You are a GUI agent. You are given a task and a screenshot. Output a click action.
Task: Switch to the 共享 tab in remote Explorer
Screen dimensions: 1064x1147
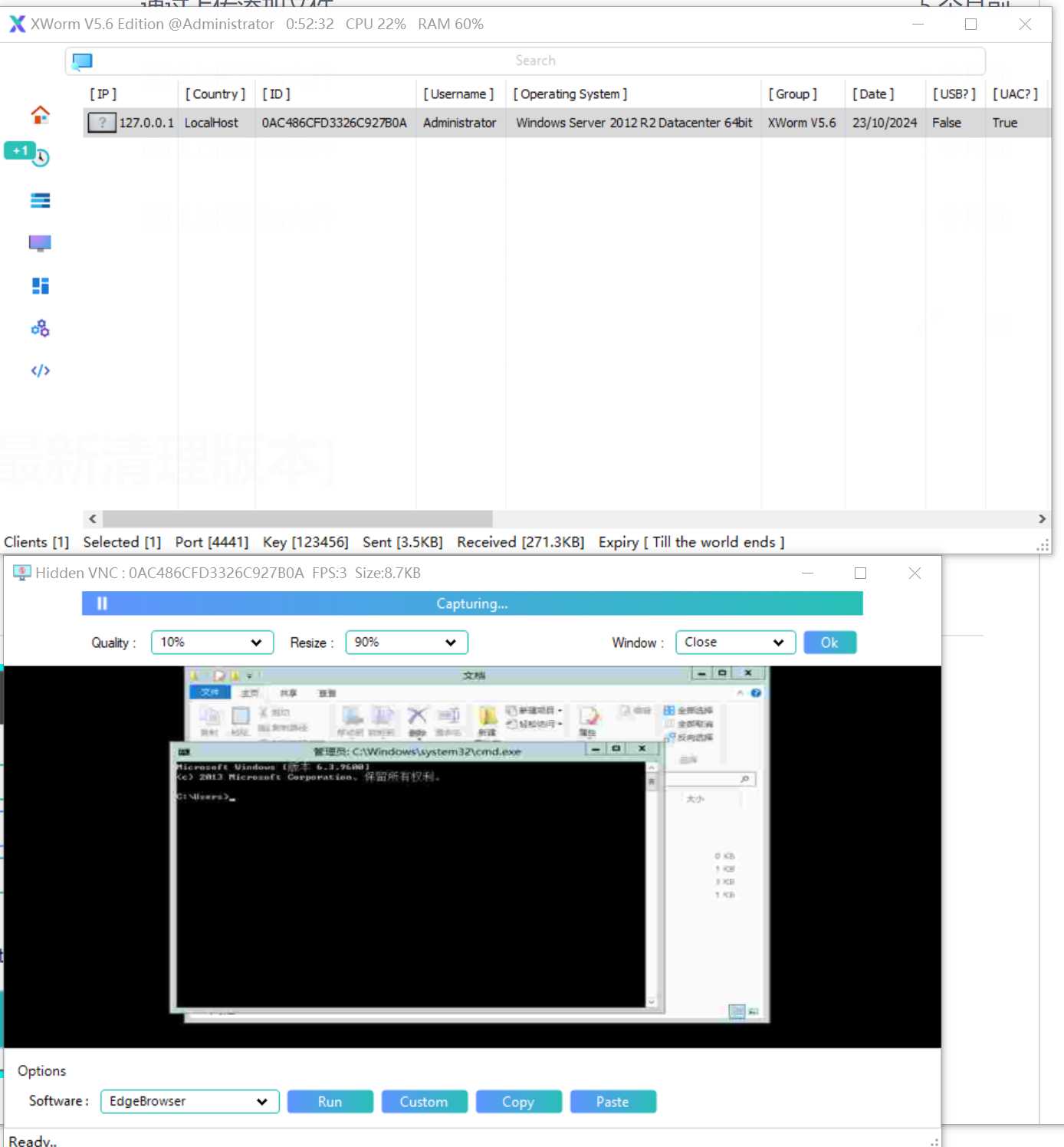click(288, 693)
